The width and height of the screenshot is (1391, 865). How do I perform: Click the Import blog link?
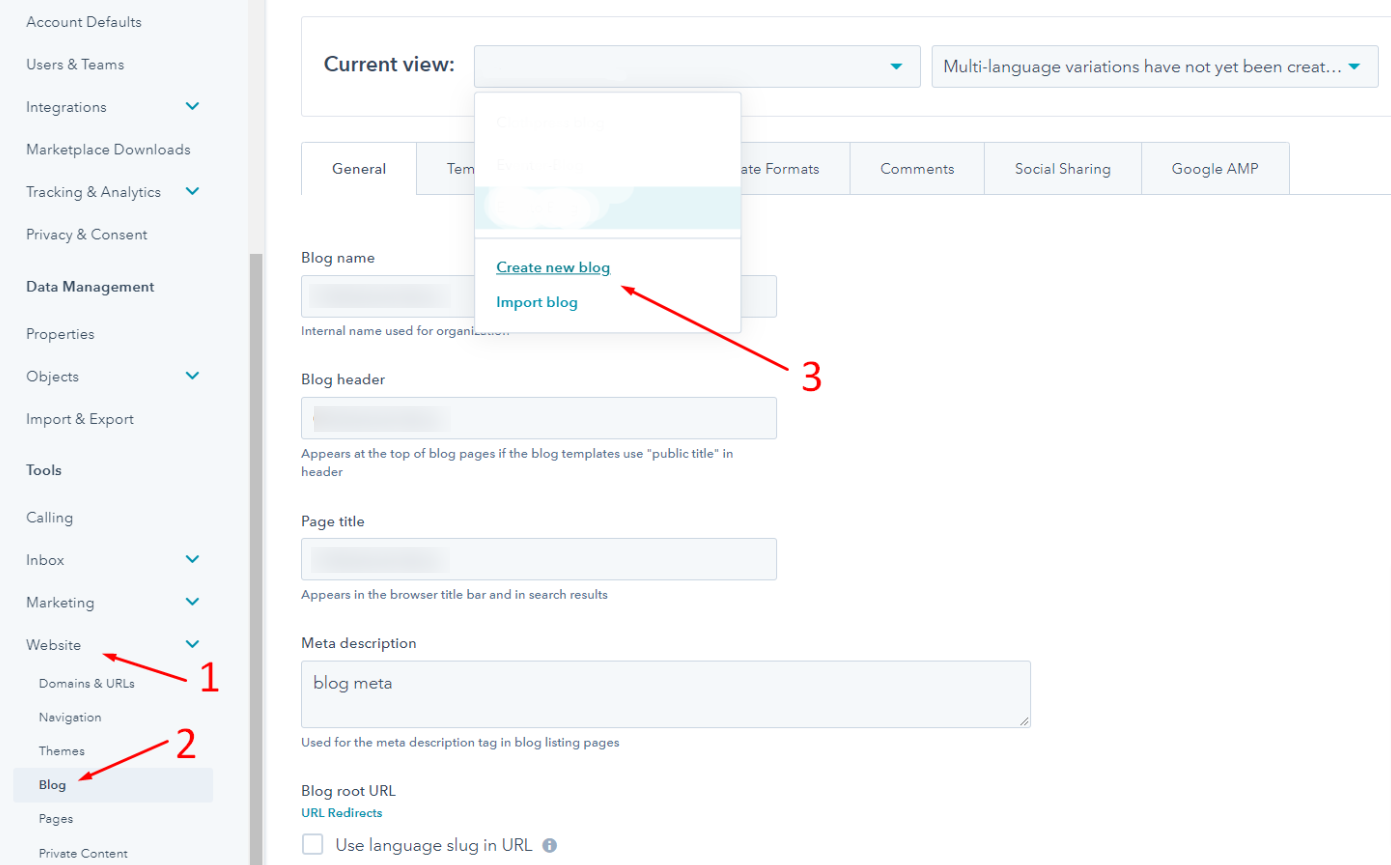point(537,302)
